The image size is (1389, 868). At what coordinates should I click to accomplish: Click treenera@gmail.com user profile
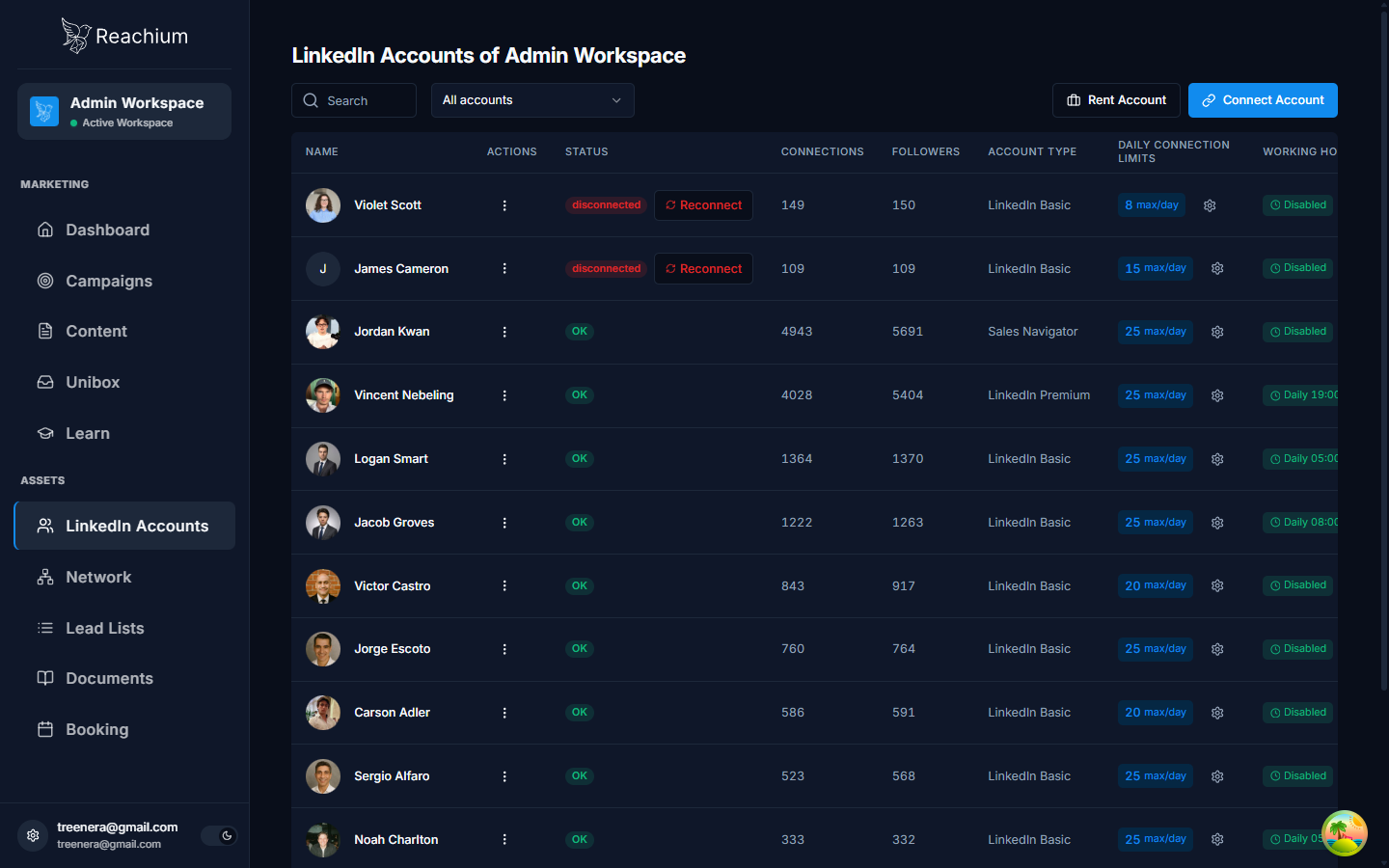click(x=117, y=835)
